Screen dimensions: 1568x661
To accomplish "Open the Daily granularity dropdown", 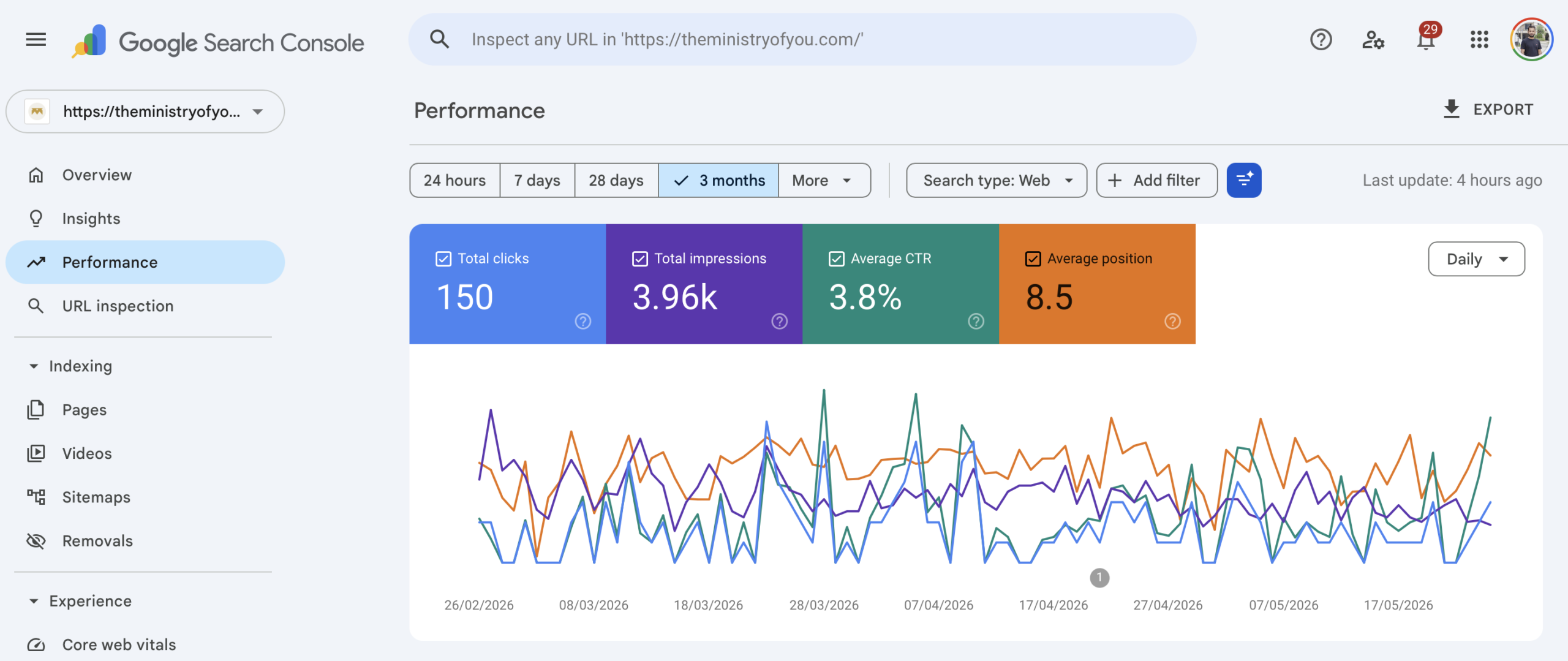I will (x=1476, y=259).
